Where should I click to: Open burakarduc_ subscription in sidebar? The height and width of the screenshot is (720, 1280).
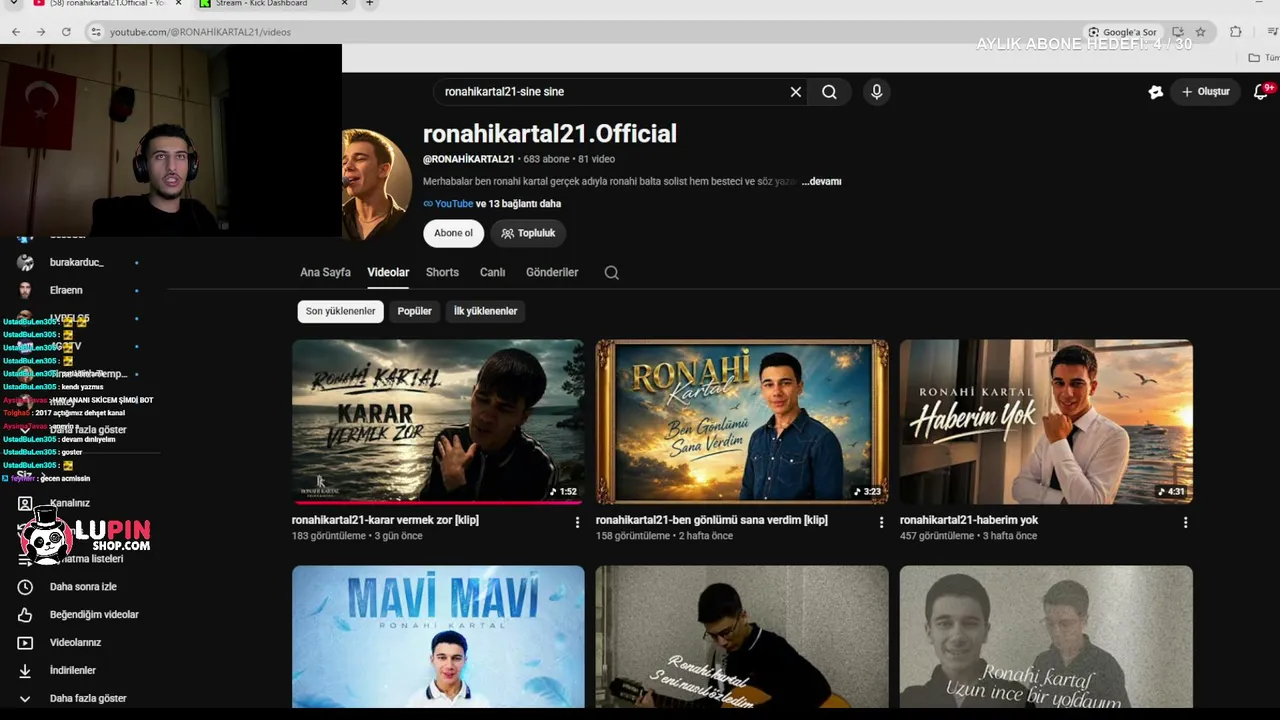[x=77, y=262]
